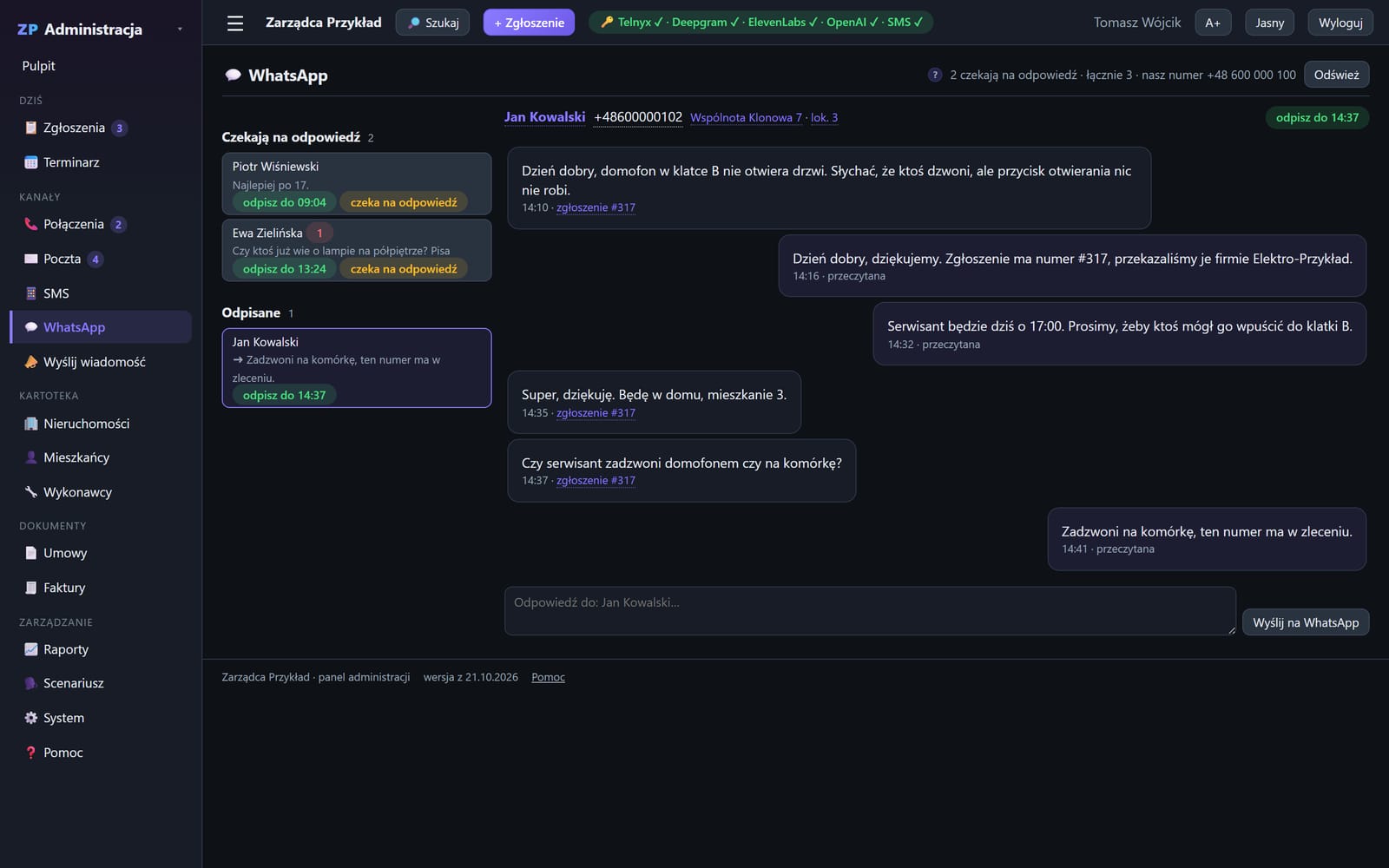Click Wyślij na WhatsApp send button
The height and width of the screenshot is (868, 1389).
[1306, 622]
